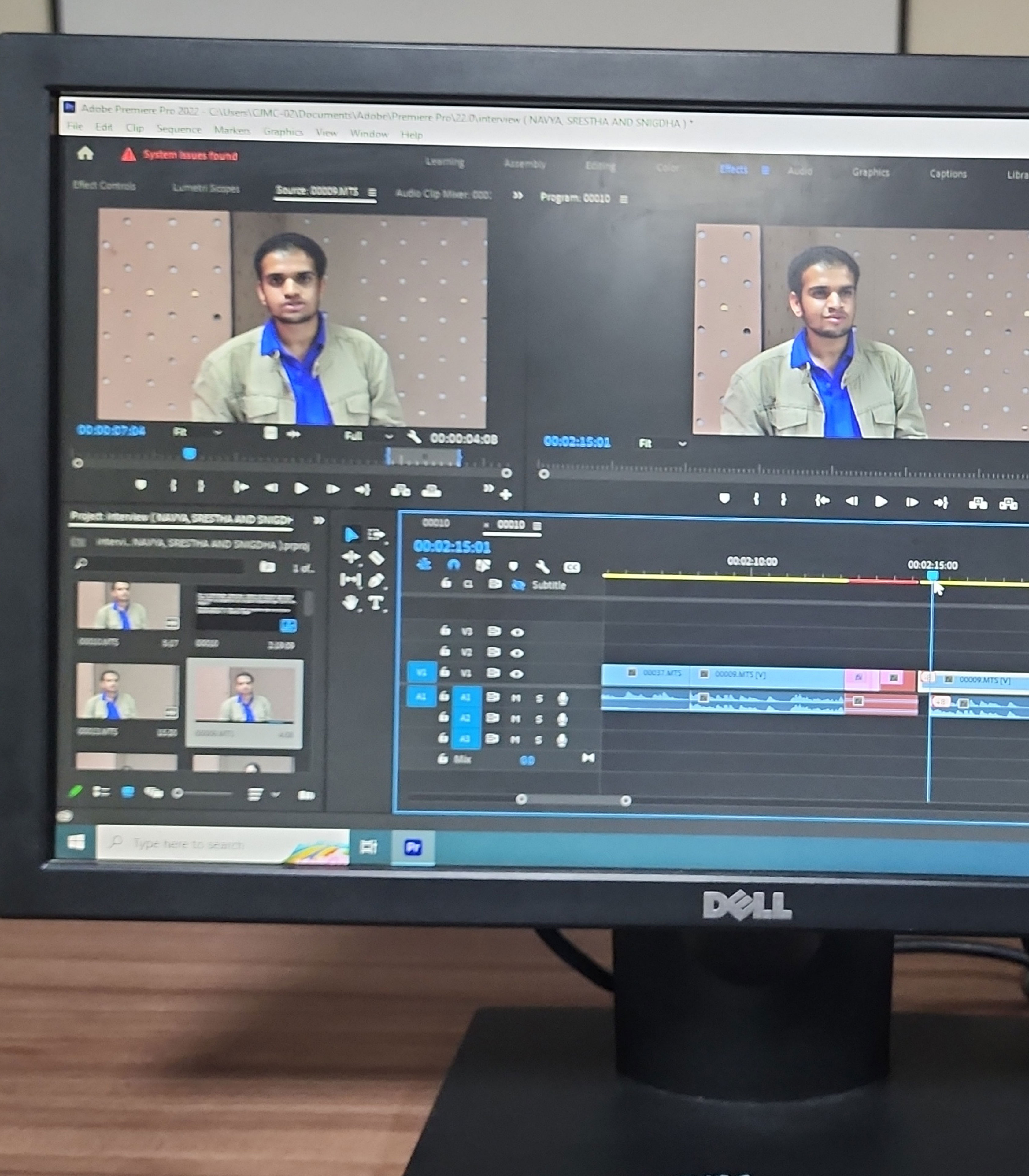The image size is (1029, 1176).
Task: Choose the Track Select Forward tool
Action: (376, 535)
